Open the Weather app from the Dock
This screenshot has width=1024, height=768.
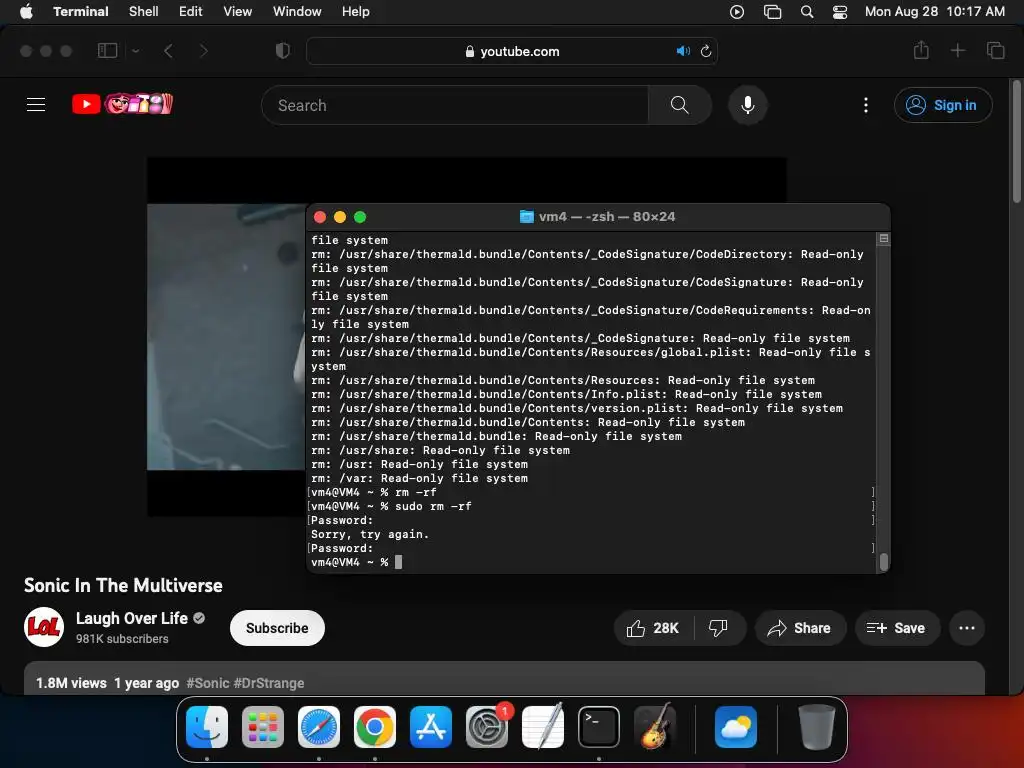pyautogui.click(x=736, y=727)
